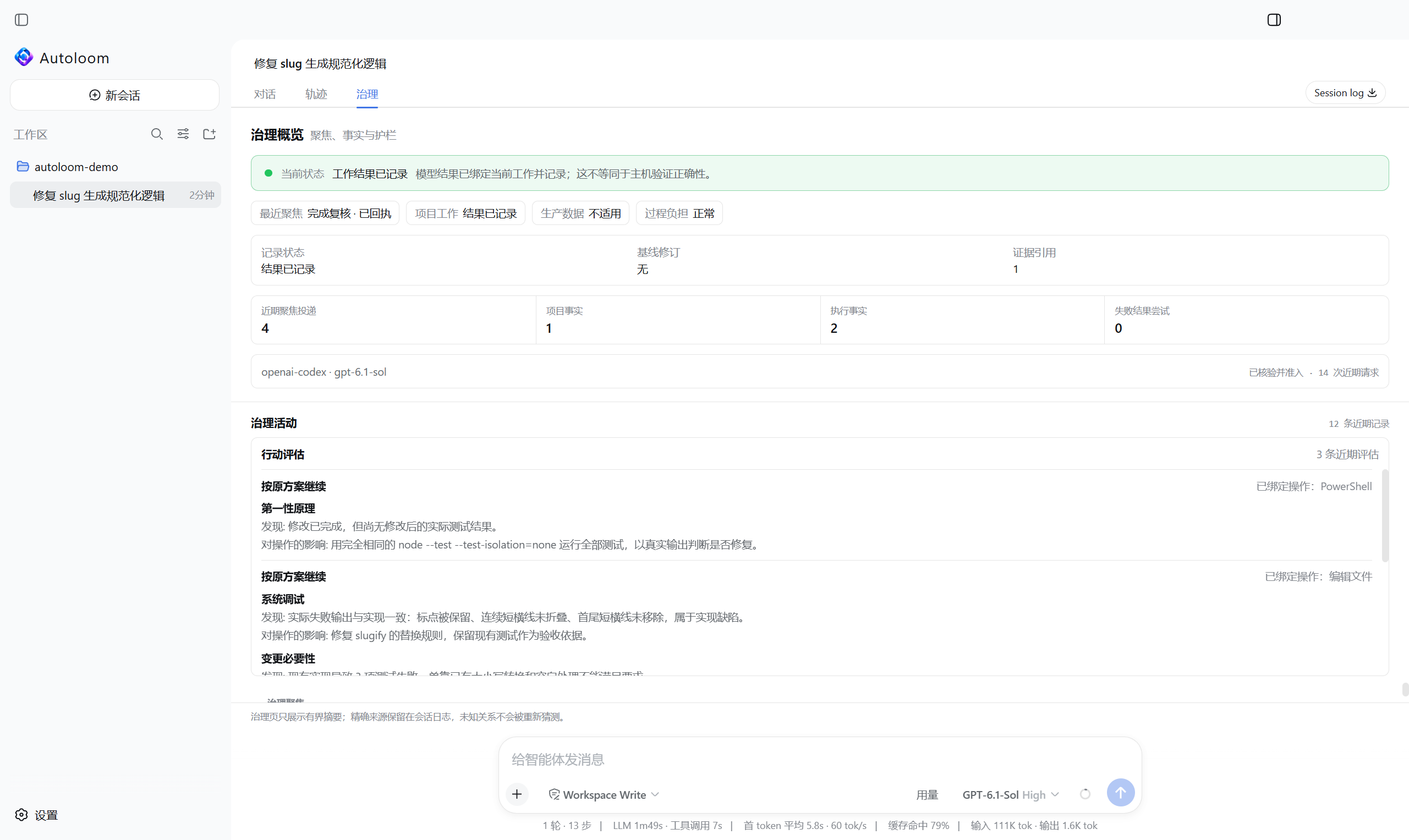Click the 基线修订 无 field

(658, 260)
